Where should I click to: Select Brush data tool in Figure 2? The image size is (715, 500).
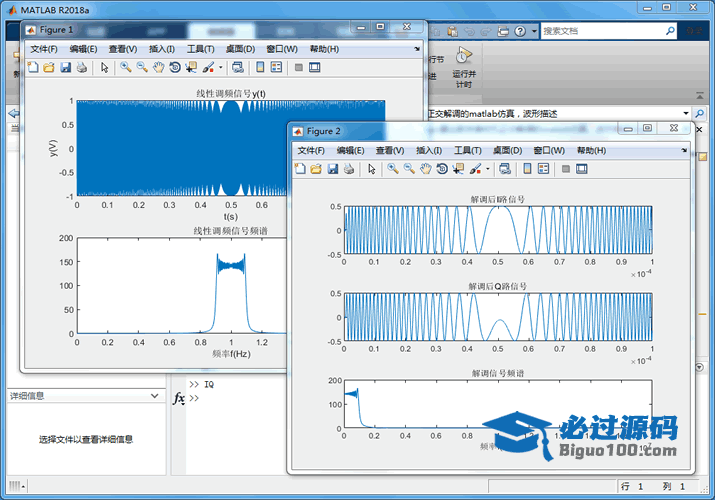click(x=476, y=169)
